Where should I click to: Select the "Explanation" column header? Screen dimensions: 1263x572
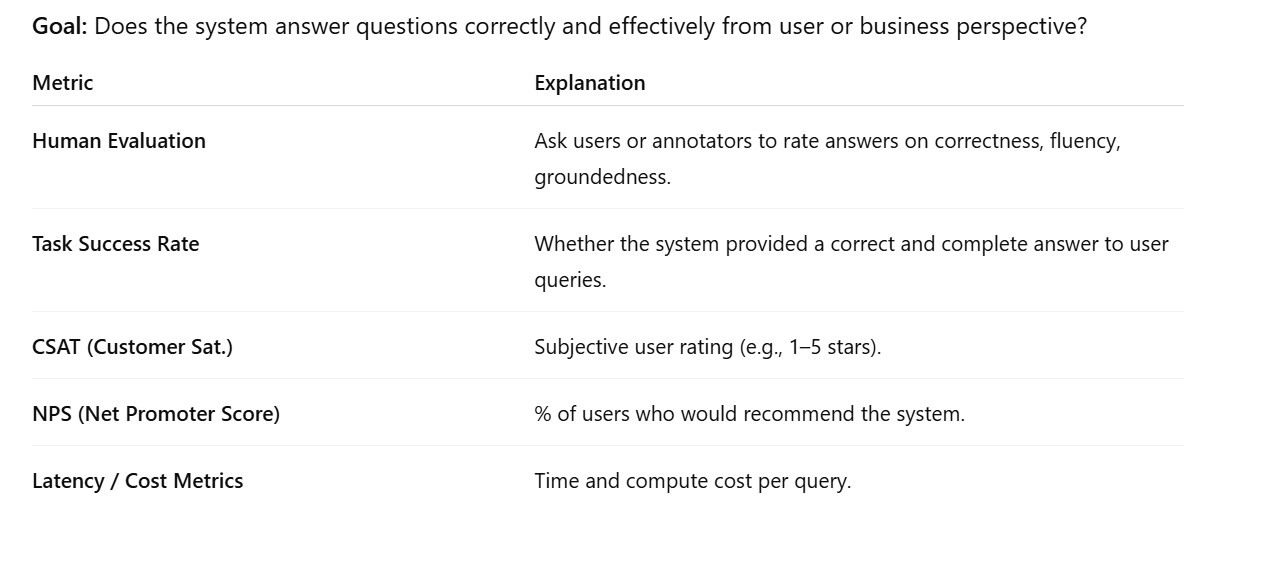click(x=589, y=83)
